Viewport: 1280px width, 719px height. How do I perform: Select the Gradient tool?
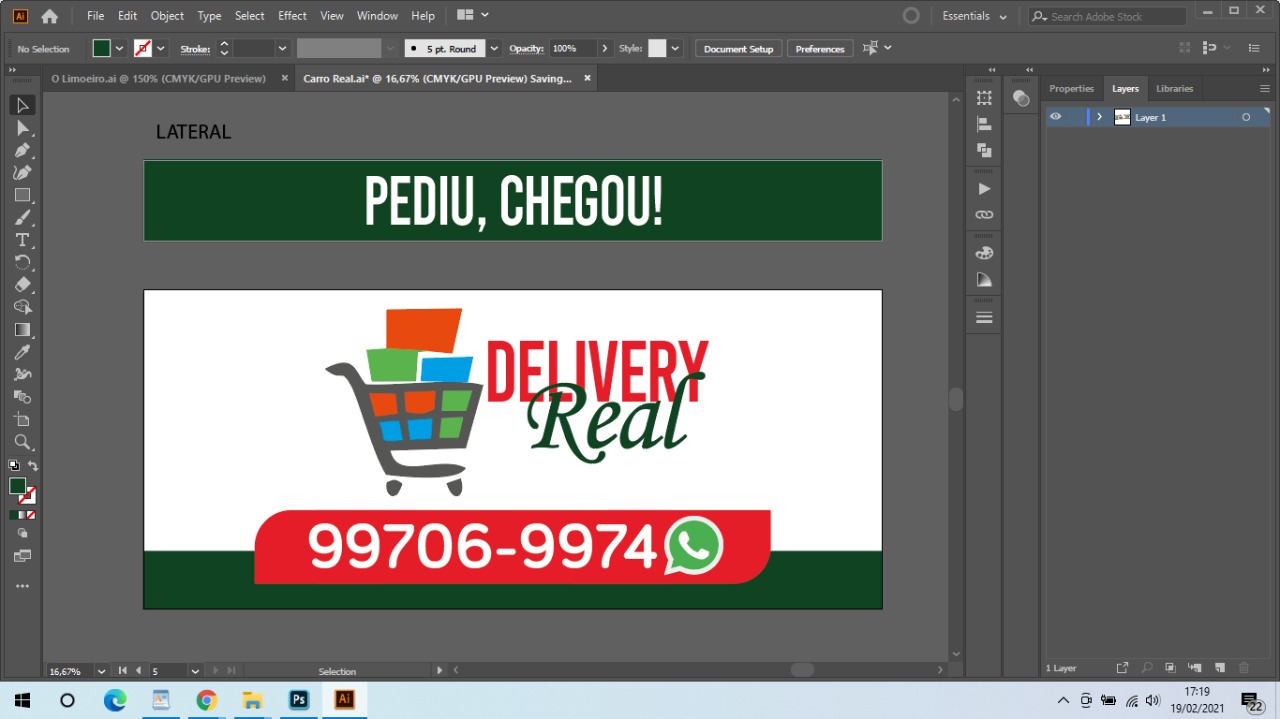[x=22, y=330]
